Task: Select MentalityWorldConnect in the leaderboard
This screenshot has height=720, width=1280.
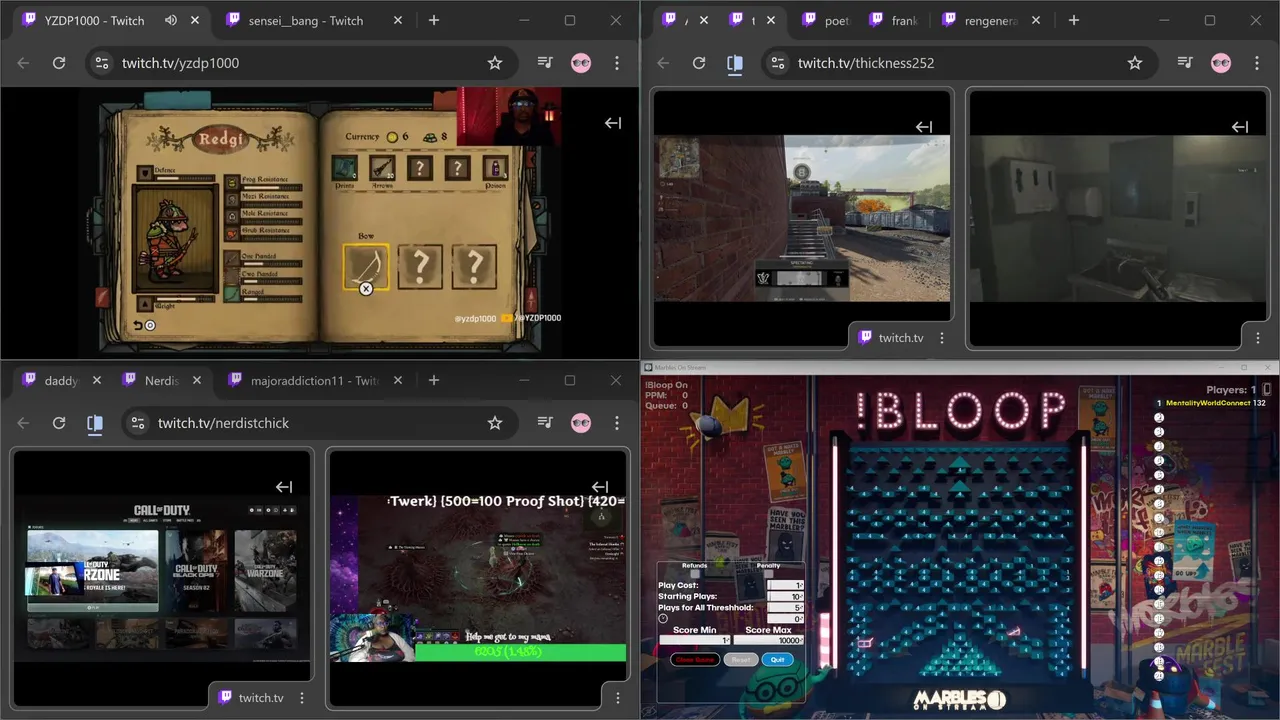Action: pos(1209,403)
